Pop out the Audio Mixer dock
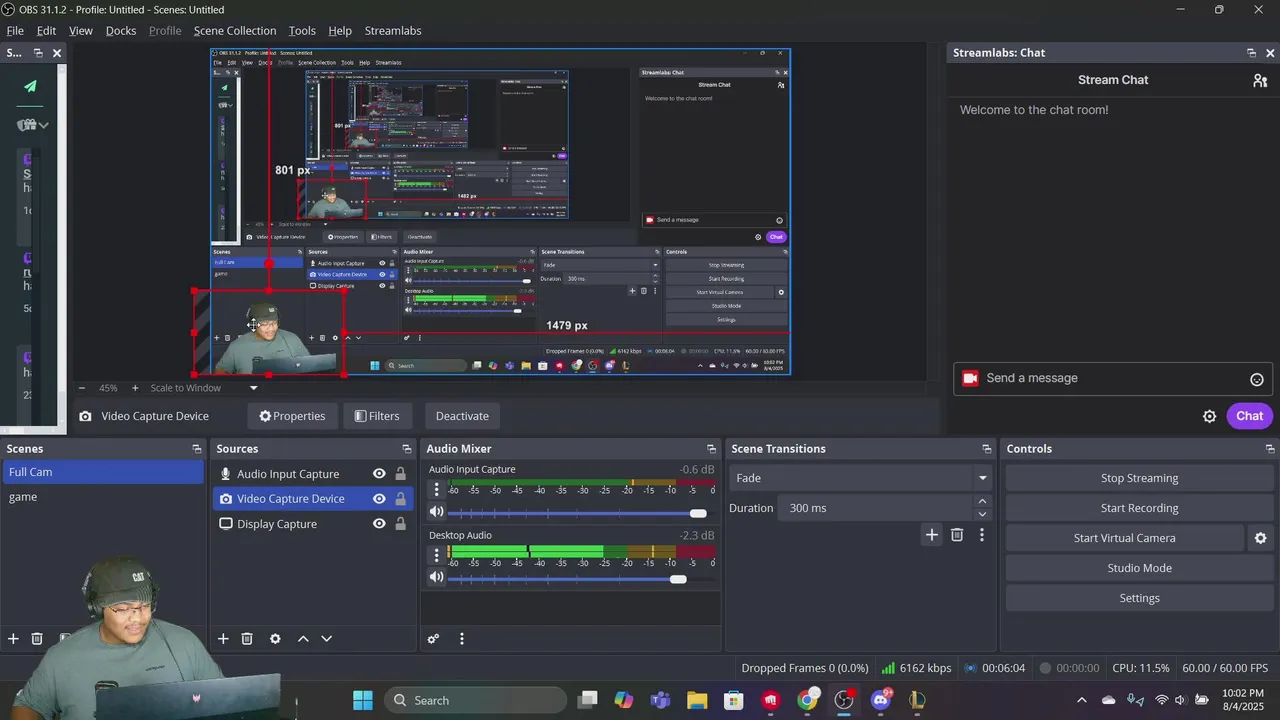This screenshot has height=720, width=1280. (711, 449)
